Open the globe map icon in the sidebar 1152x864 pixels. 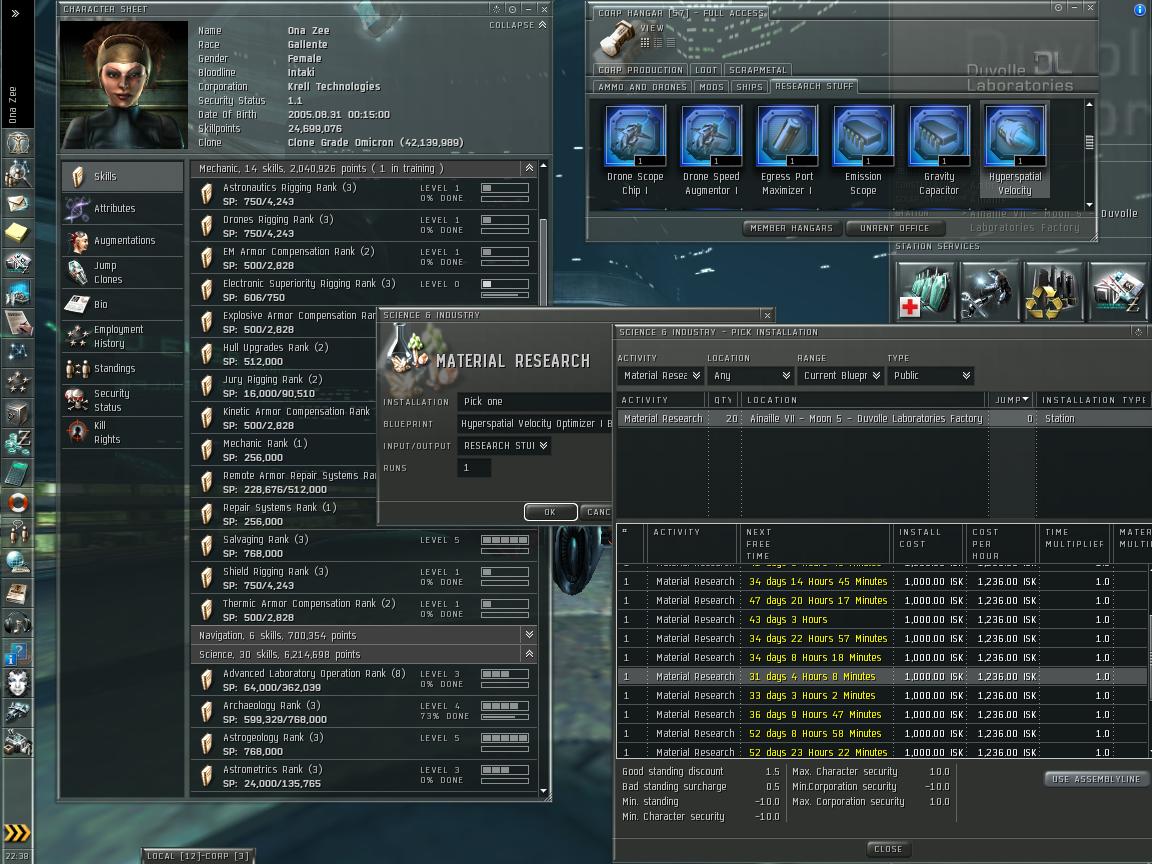coord(17,563)
